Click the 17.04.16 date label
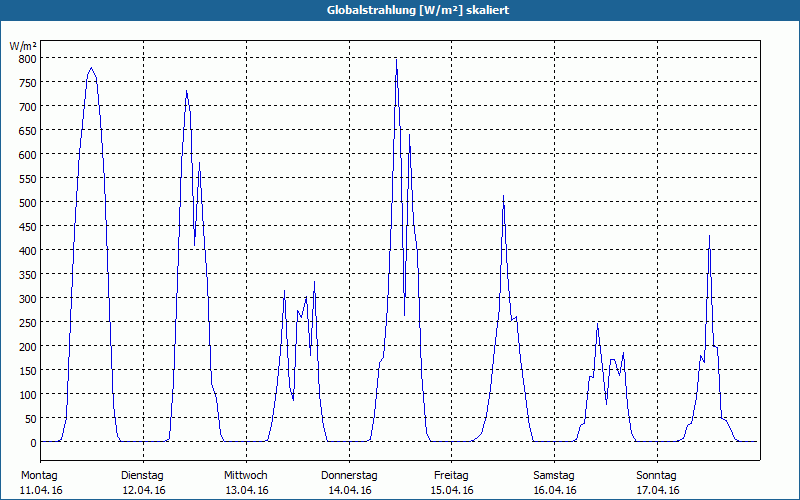This screenshot has height=500, width=800. 658,490
